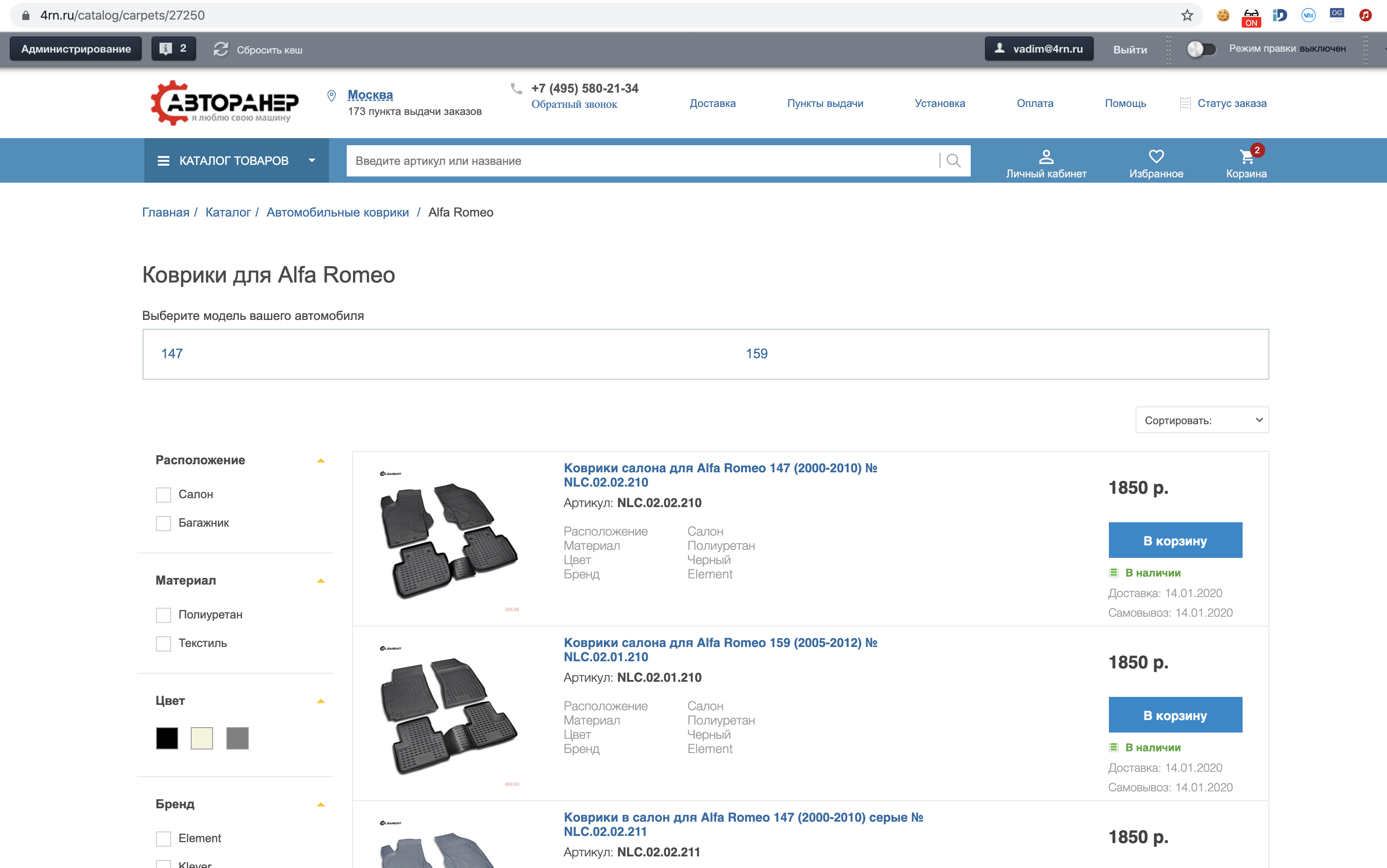Viewport: 1387px width, 868px height.
Task: Open the blue ID extension icon
Action: pos(1280,16)
